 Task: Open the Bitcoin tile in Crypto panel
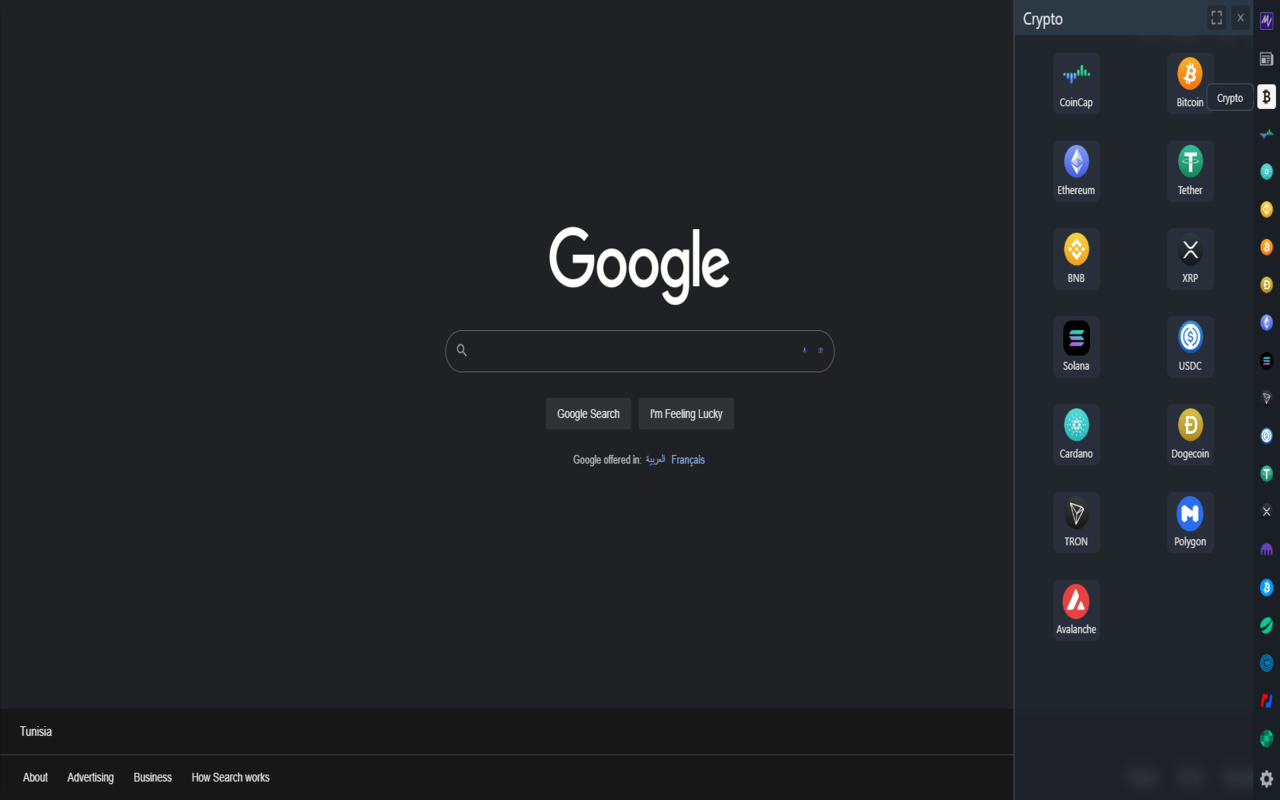pos(1190,83)
